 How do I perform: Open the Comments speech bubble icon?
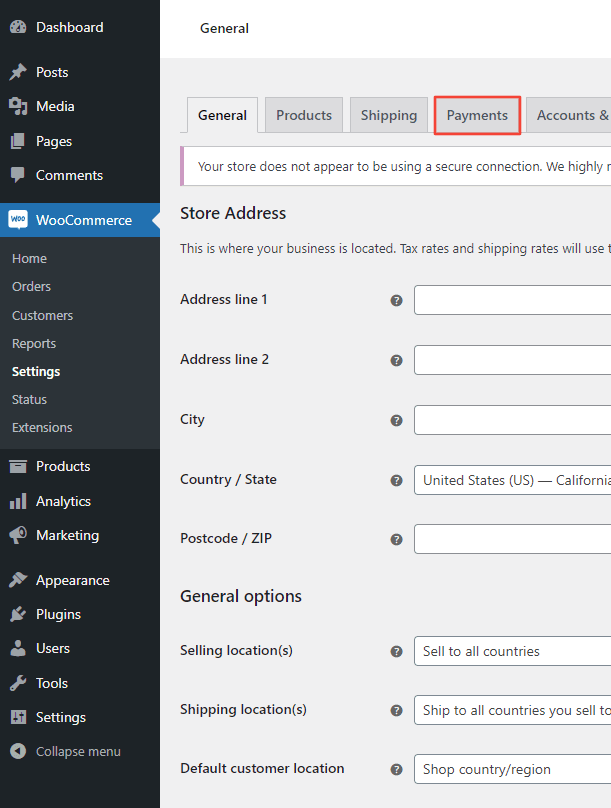coord(18,175)
